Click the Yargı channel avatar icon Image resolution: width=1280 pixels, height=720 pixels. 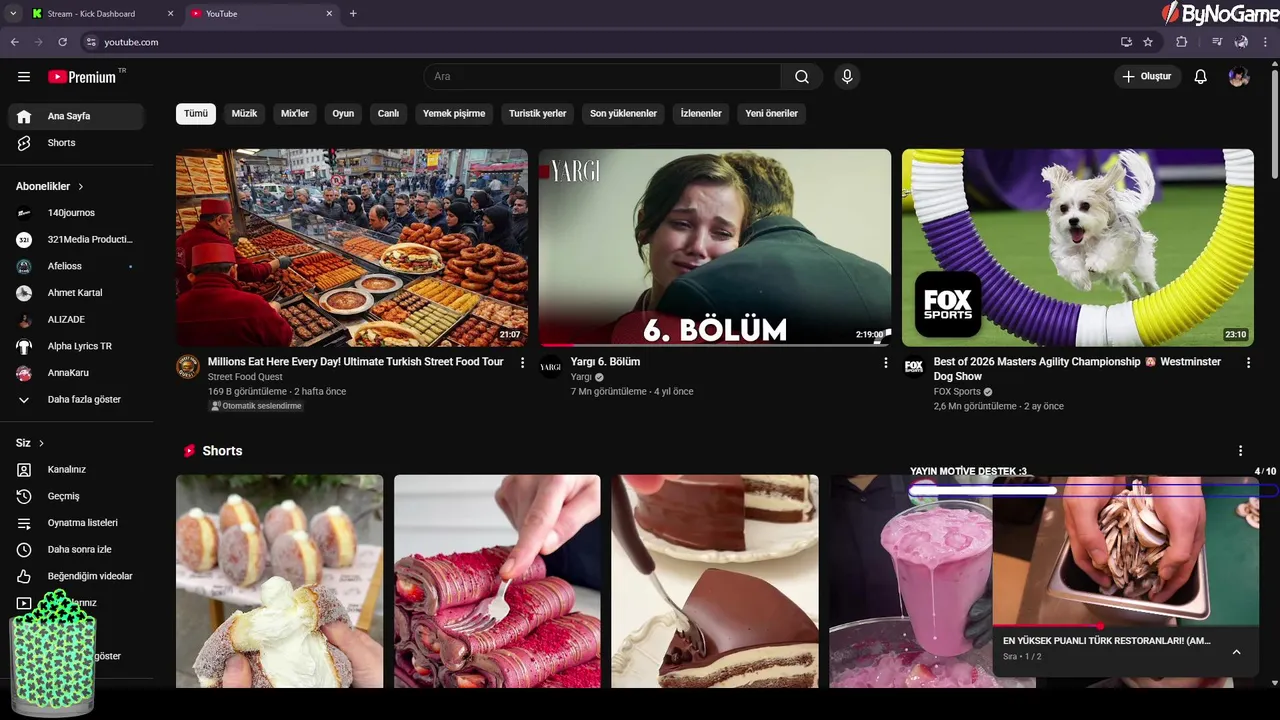click(x=551, y=366)
